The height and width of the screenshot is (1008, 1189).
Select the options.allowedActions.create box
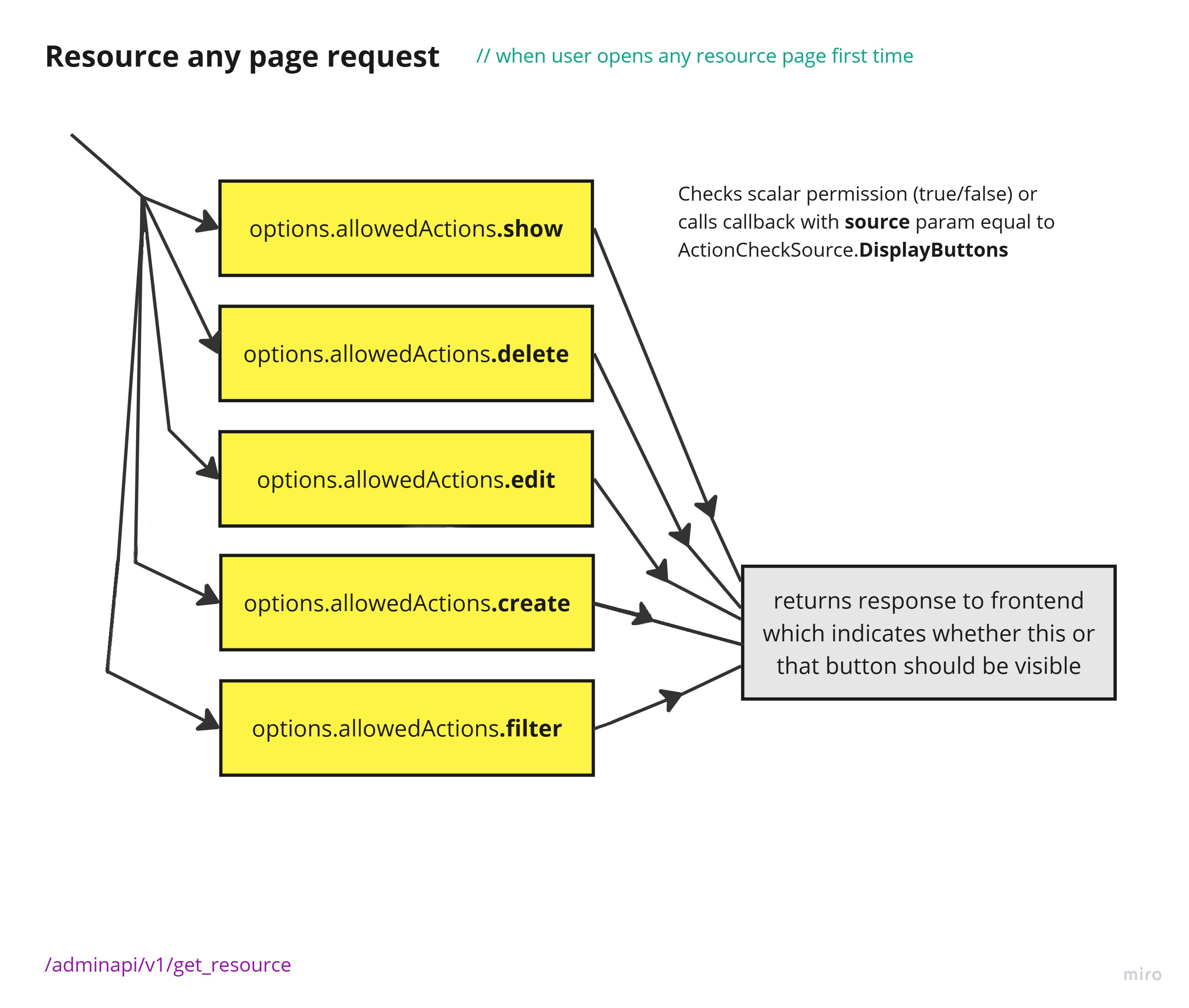pyautogui.click(x=407, y=602)
